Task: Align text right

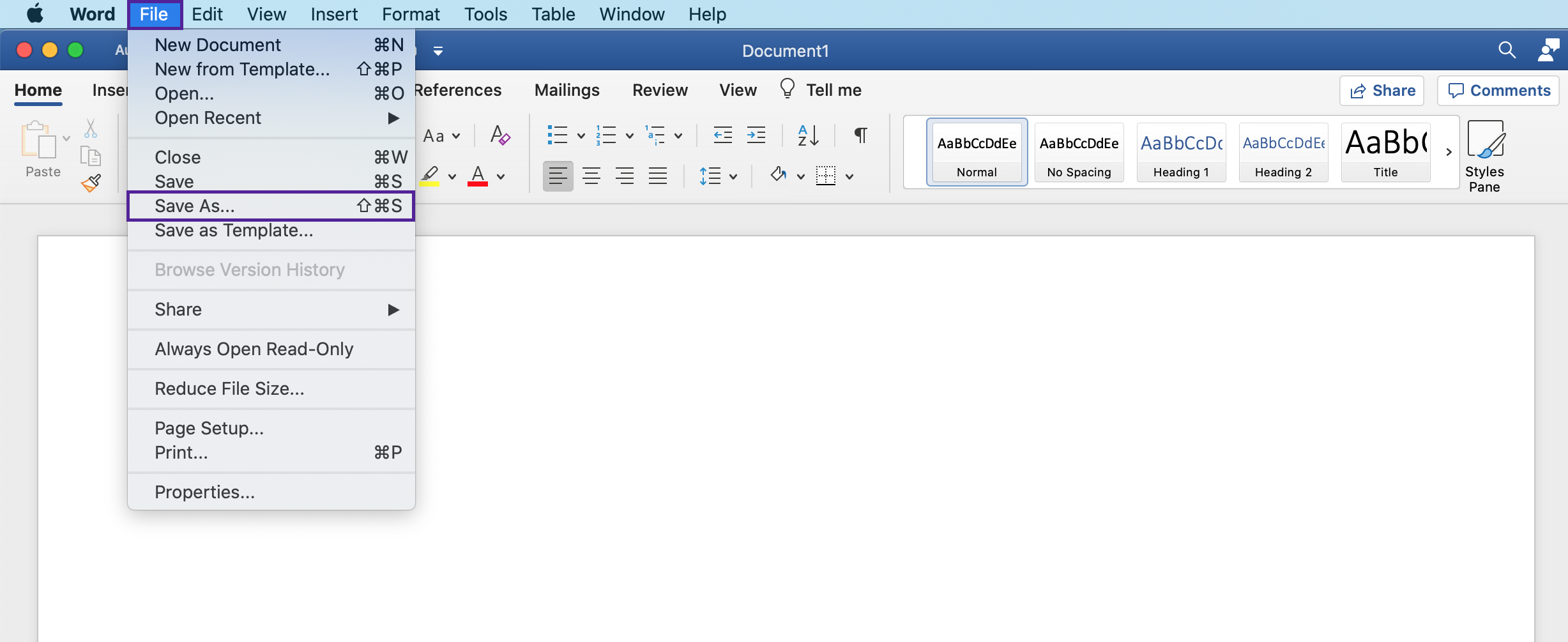Action: click(x=625, y=176)
